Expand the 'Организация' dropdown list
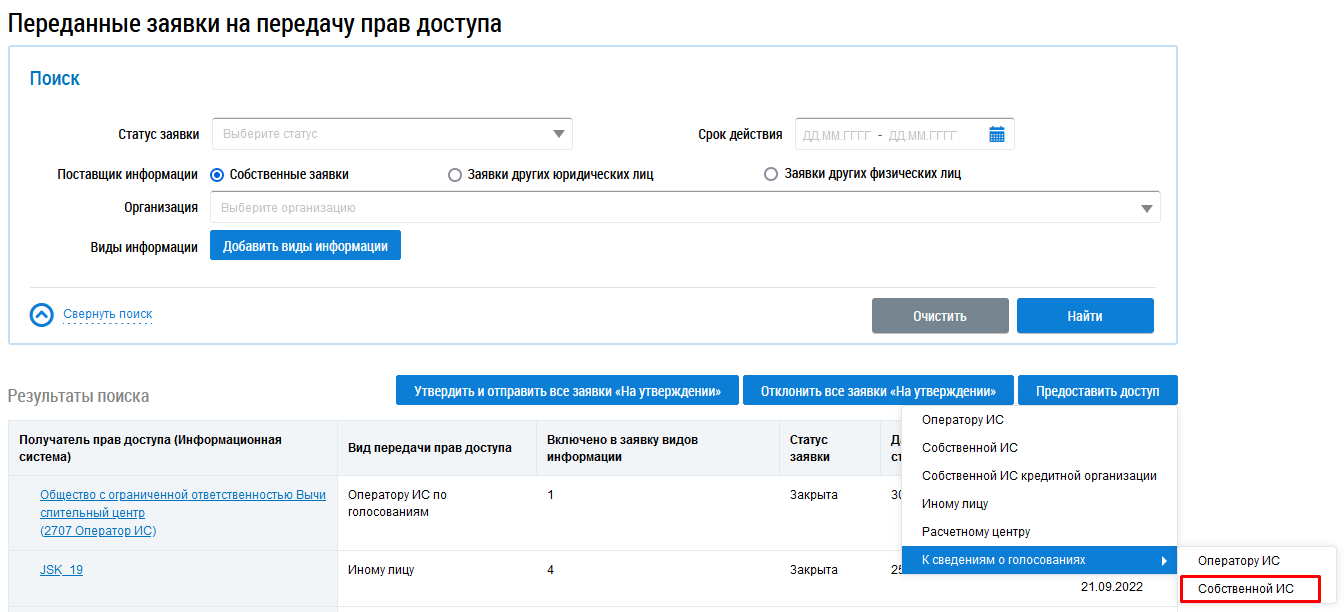This screenshot has width=1344, height=612. (684, 208)
